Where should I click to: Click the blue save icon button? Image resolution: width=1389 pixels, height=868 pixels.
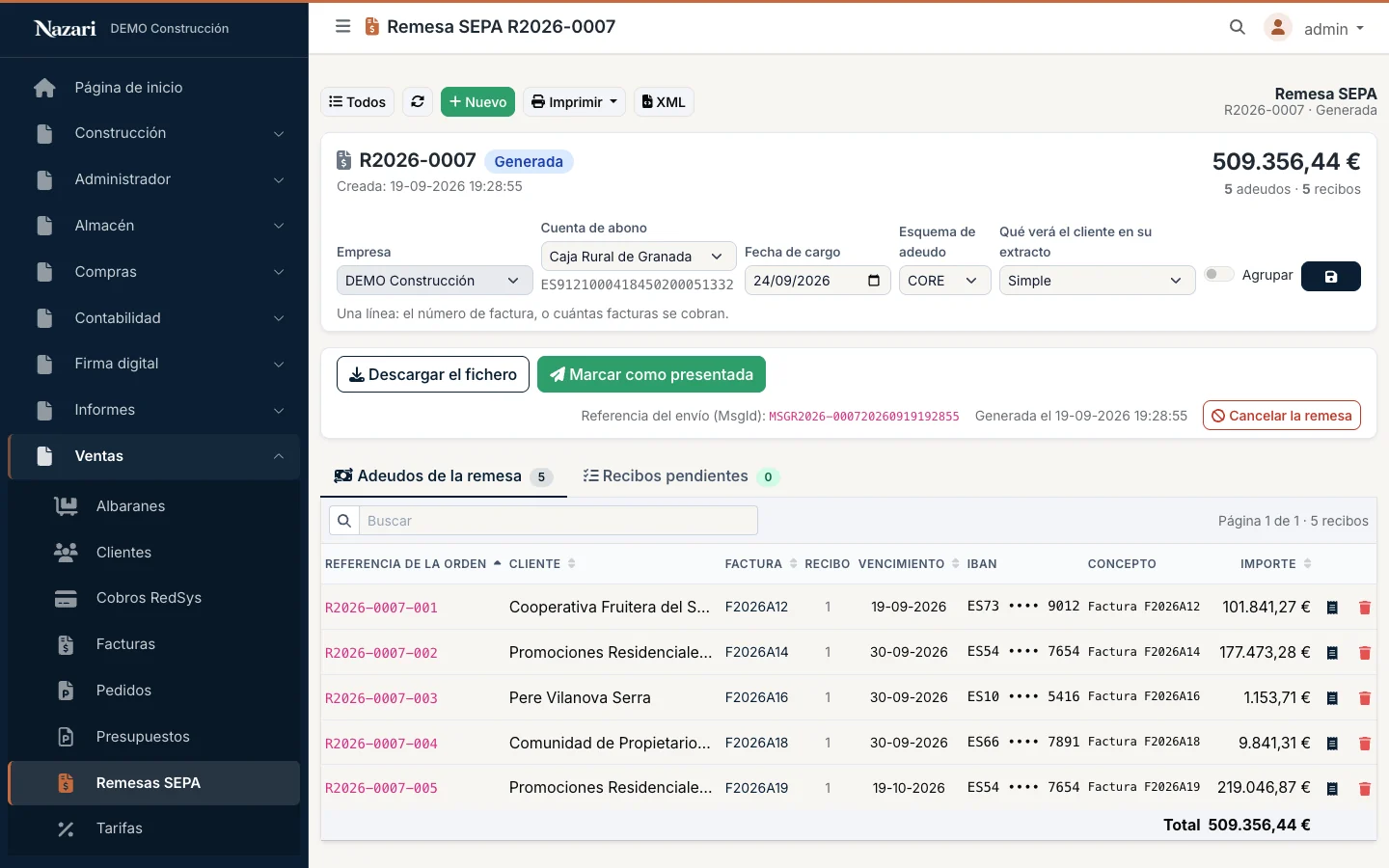1330,277
